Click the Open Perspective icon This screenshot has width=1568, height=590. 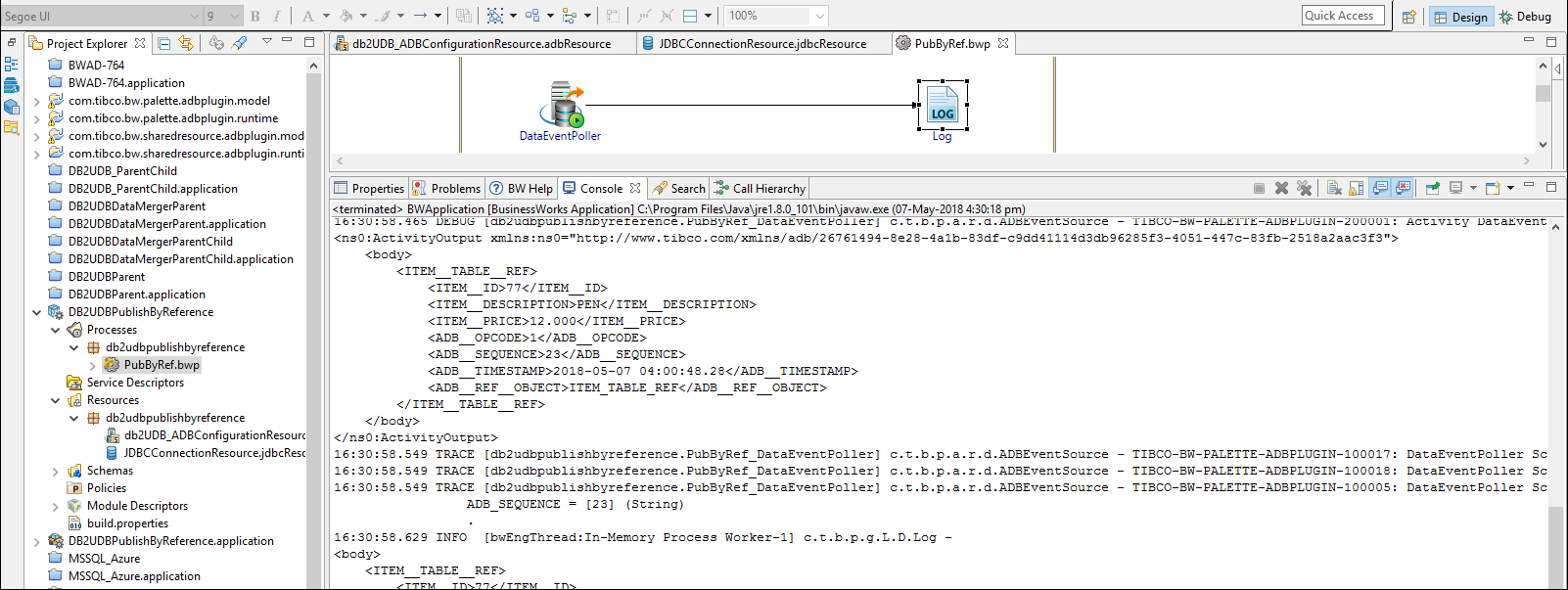point(1409,17)
